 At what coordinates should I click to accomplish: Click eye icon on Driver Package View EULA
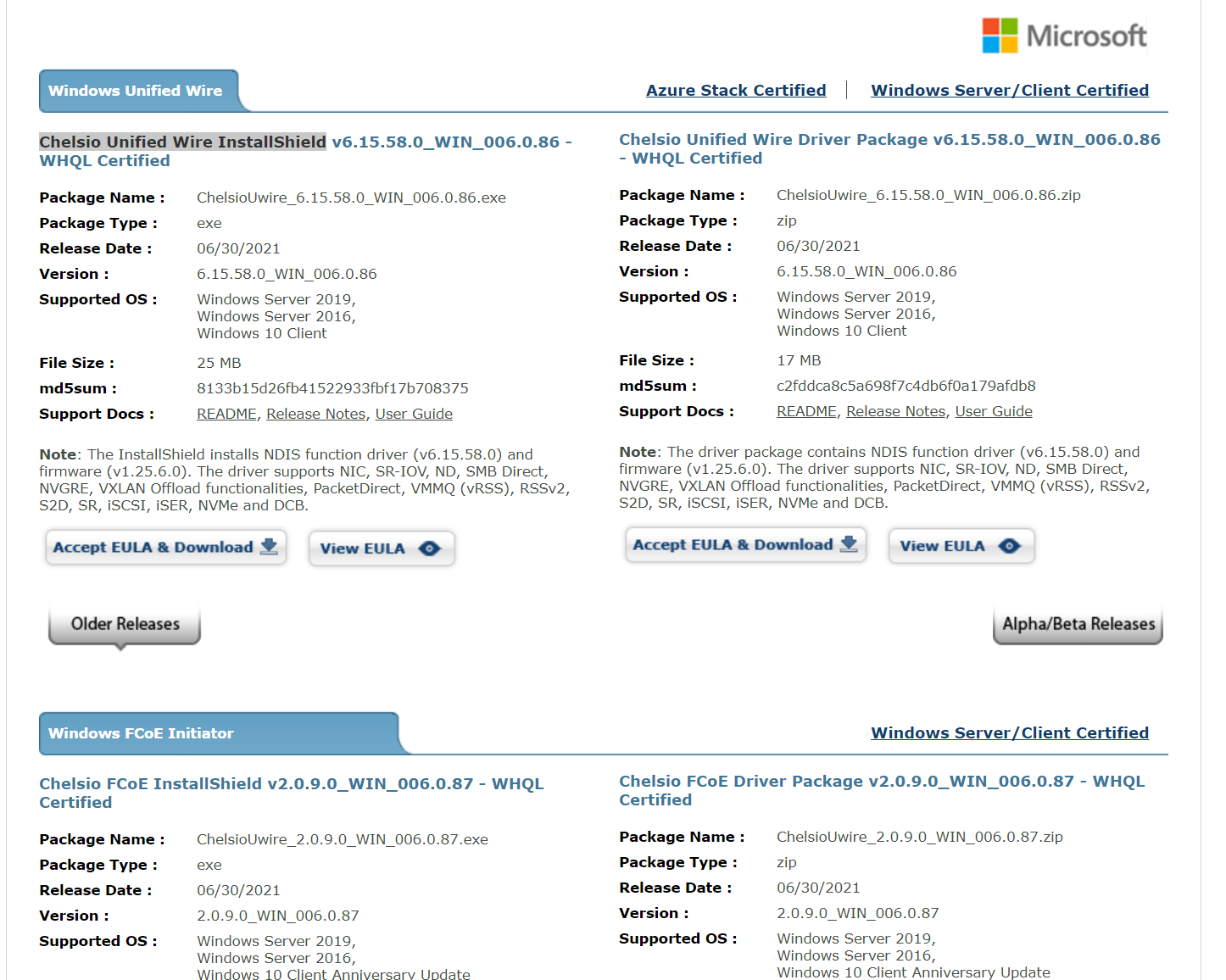1010,546
